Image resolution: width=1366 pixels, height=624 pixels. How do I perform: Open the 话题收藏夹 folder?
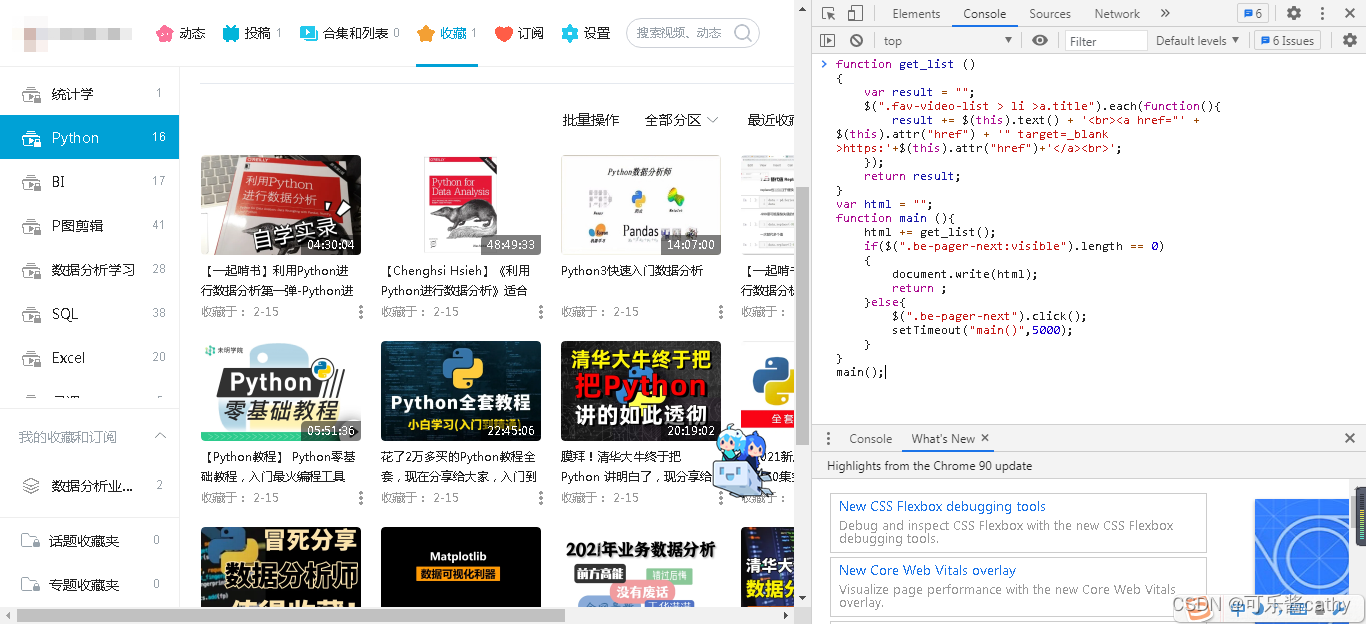pyautogui.click(x=90, y=540)
